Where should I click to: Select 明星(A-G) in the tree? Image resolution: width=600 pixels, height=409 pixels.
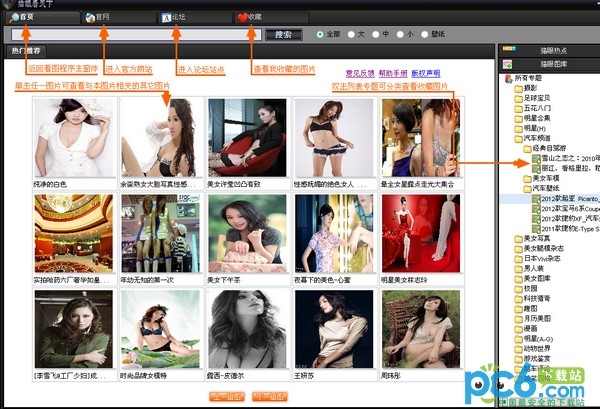538,339
